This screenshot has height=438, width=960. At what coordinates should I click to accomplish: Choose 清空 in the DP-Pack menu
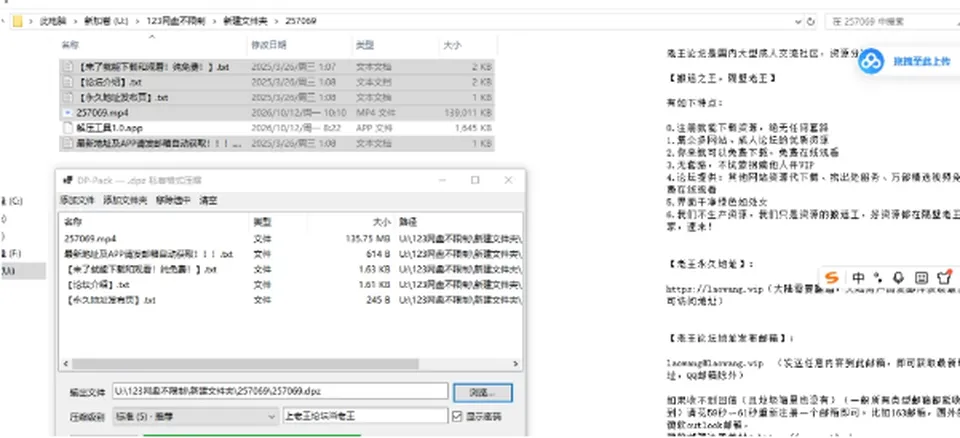208,200
